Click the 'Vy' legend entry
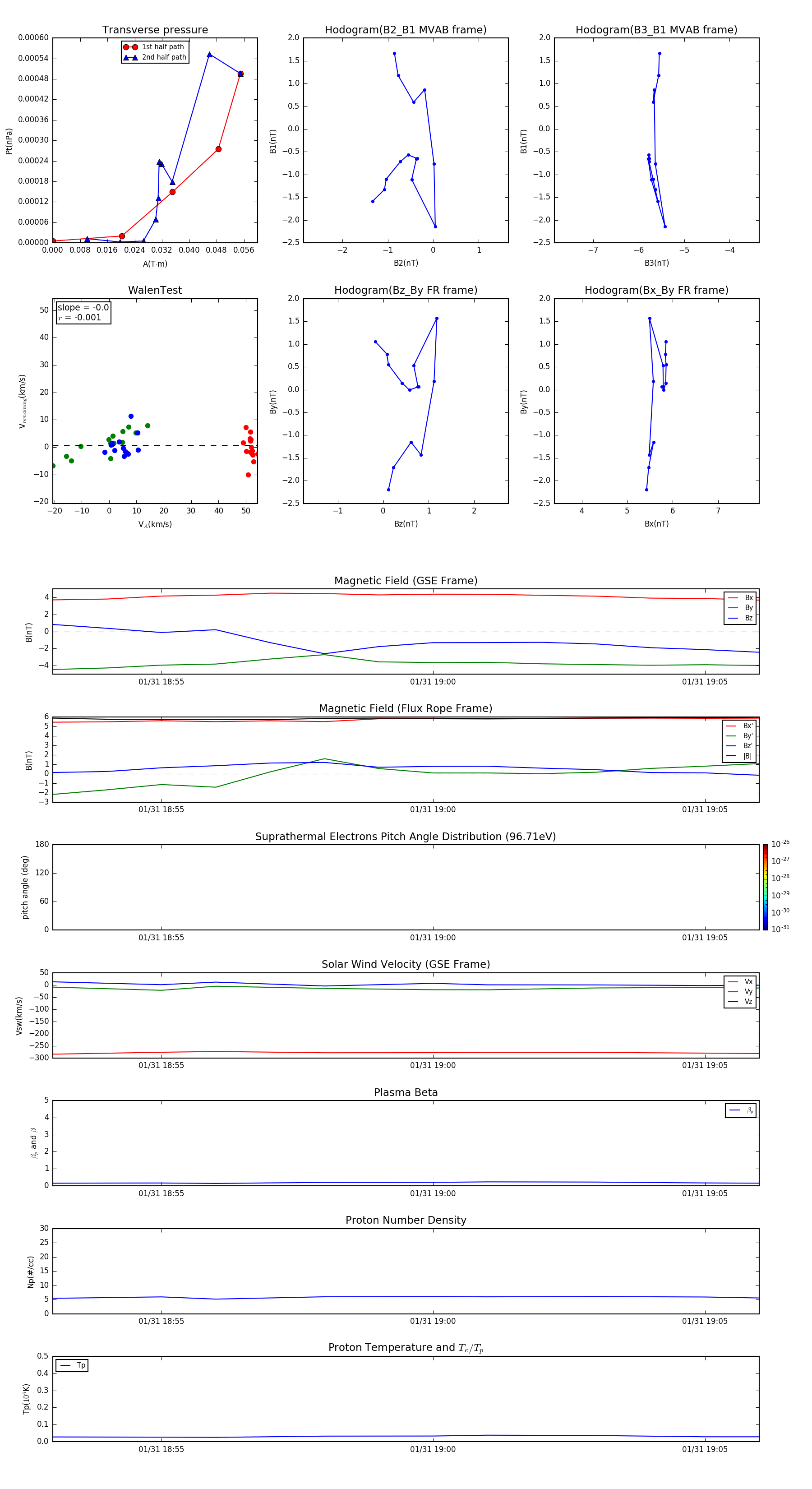Screen dimensions: 812x1489 (x=740, y=991)
